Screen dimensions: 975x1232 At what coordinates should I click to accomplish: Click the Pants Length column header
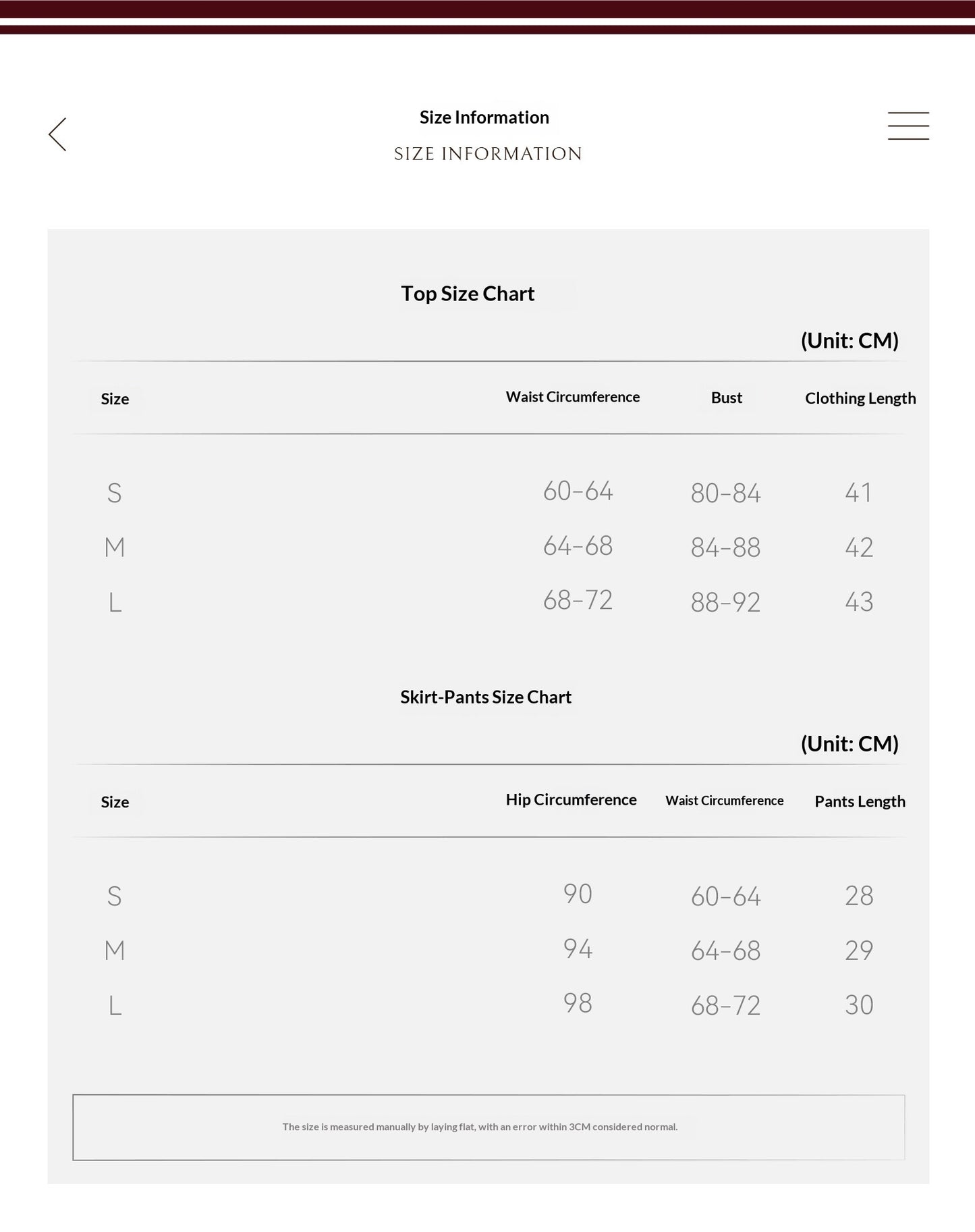[860, 801]
